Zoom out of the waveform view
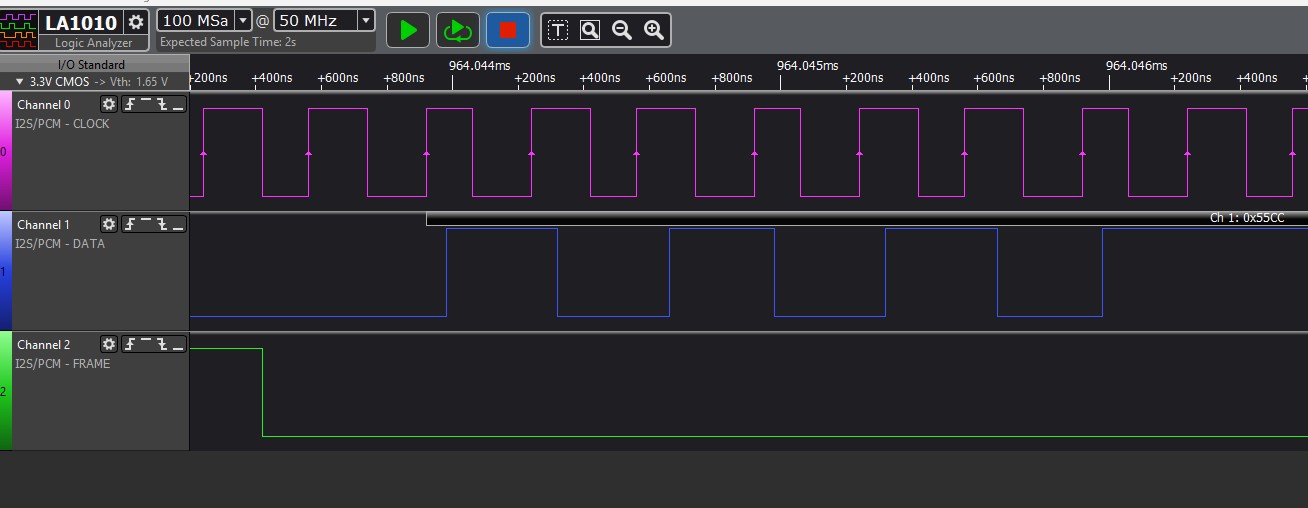1308x508 pixels. click(x=622, y=30)
